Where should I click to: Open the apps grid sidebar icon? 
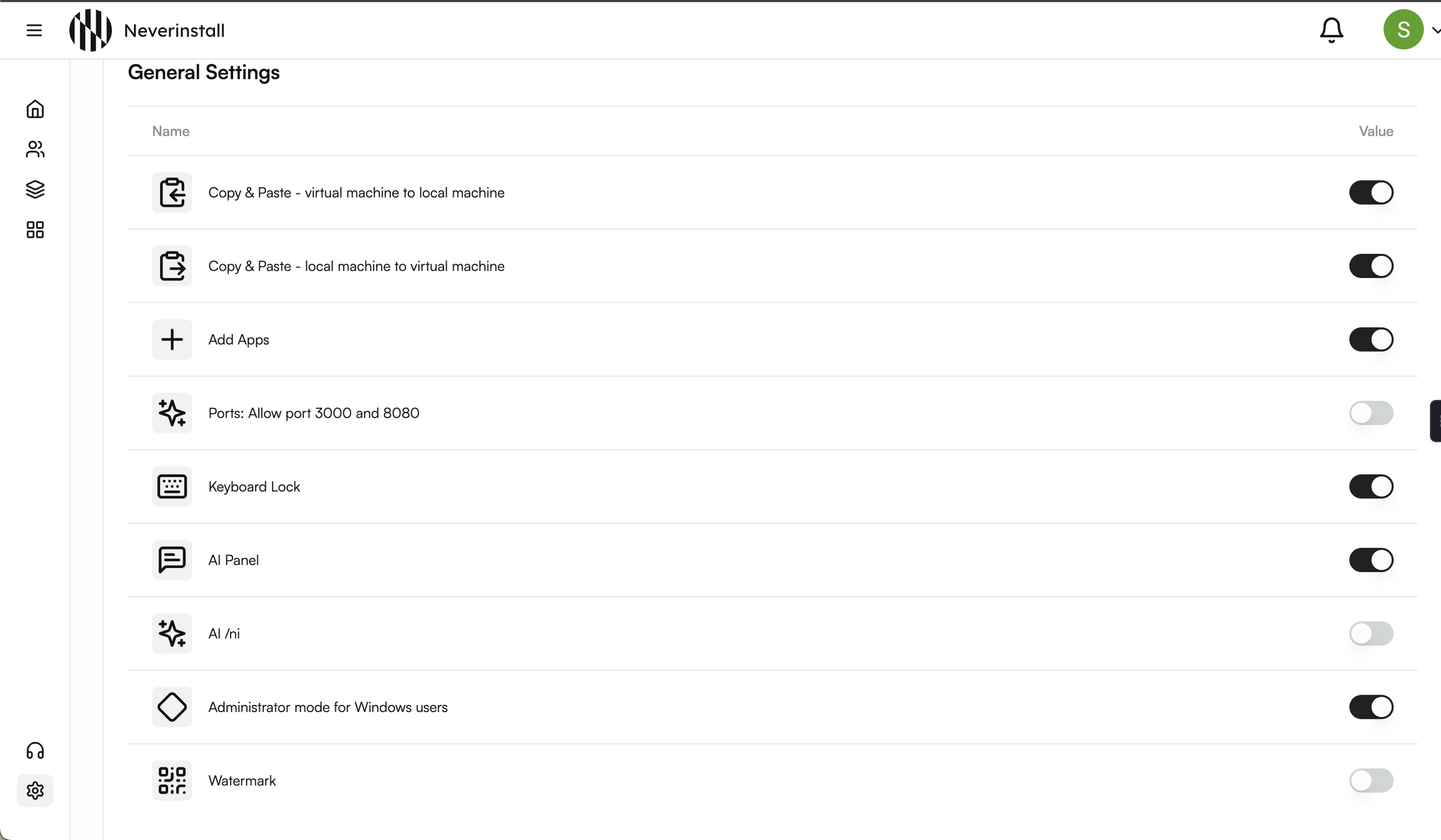[35, 229]
